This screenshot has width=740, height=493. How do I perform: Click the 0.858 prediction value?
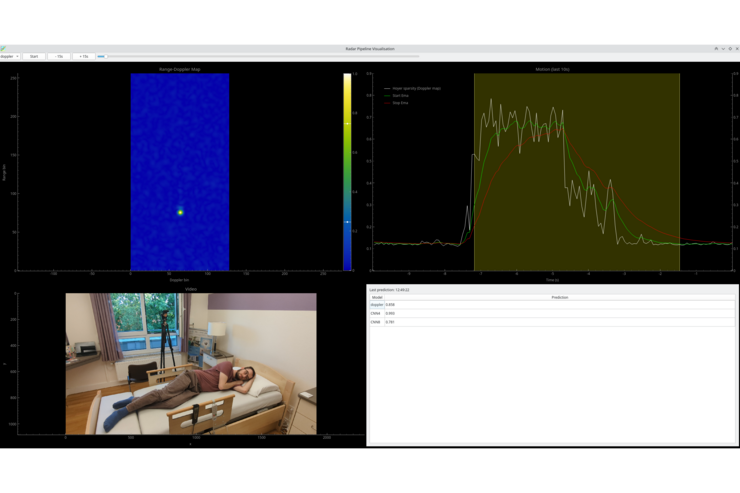[x=390, y=305]
